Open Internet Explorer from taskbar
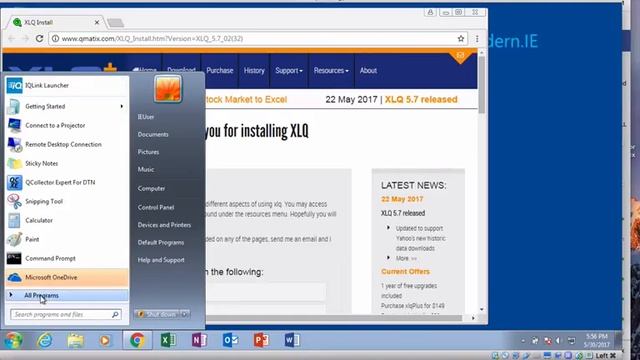The image size is (640, 360). pyautogui.click(x=44, y=340)
